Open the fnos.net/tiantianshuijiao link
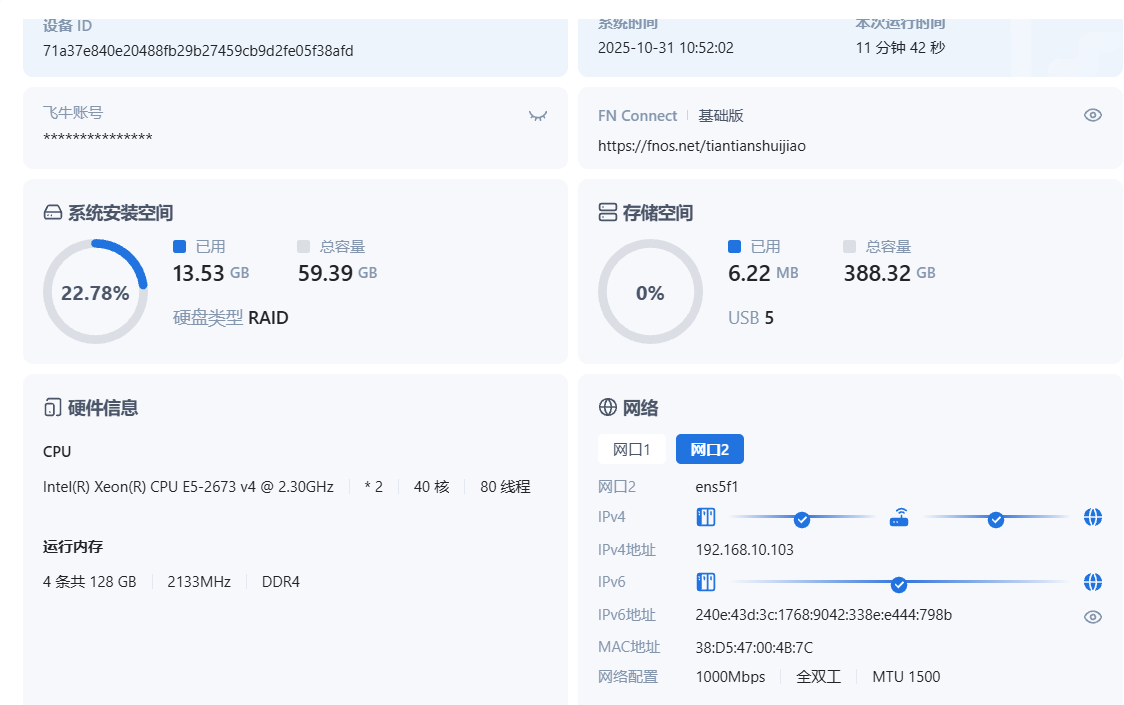The image size is (1124, 705). (701, 145)
